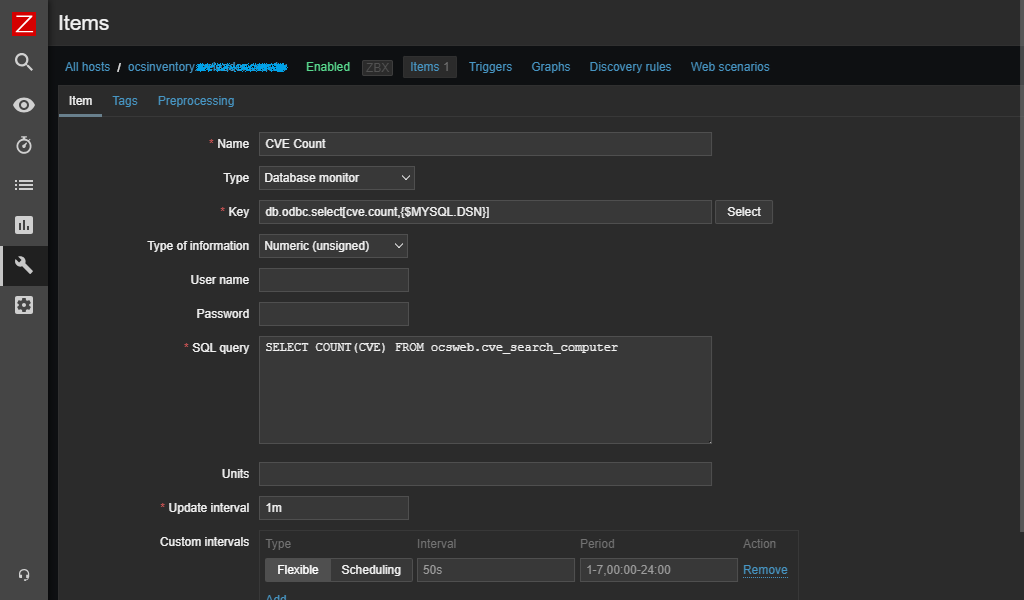The width and height of the screenshot is (1024, 600).
Task: Click into the User name field
Action: point(334,280)
